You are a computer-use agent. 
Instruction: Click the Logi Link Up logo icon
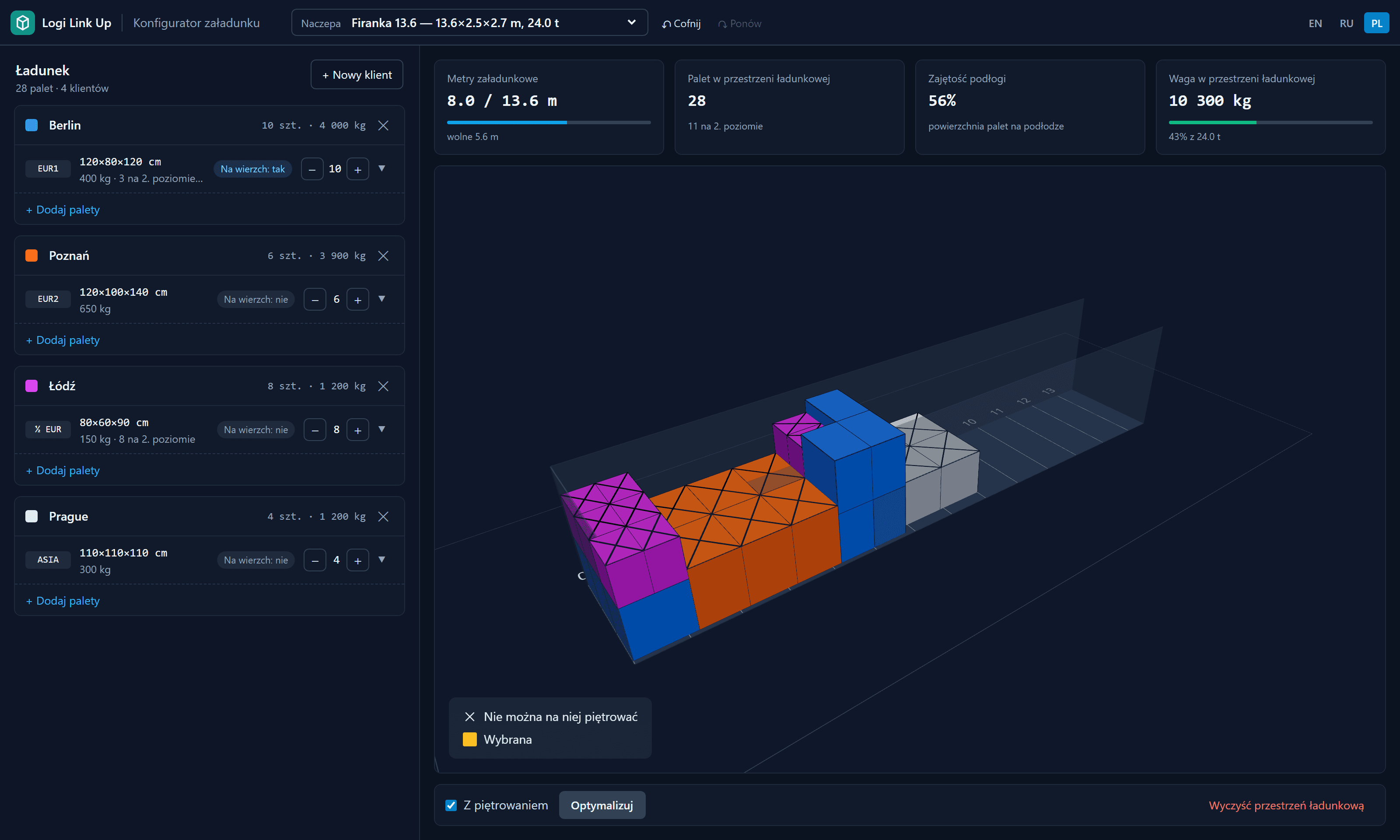23,23
